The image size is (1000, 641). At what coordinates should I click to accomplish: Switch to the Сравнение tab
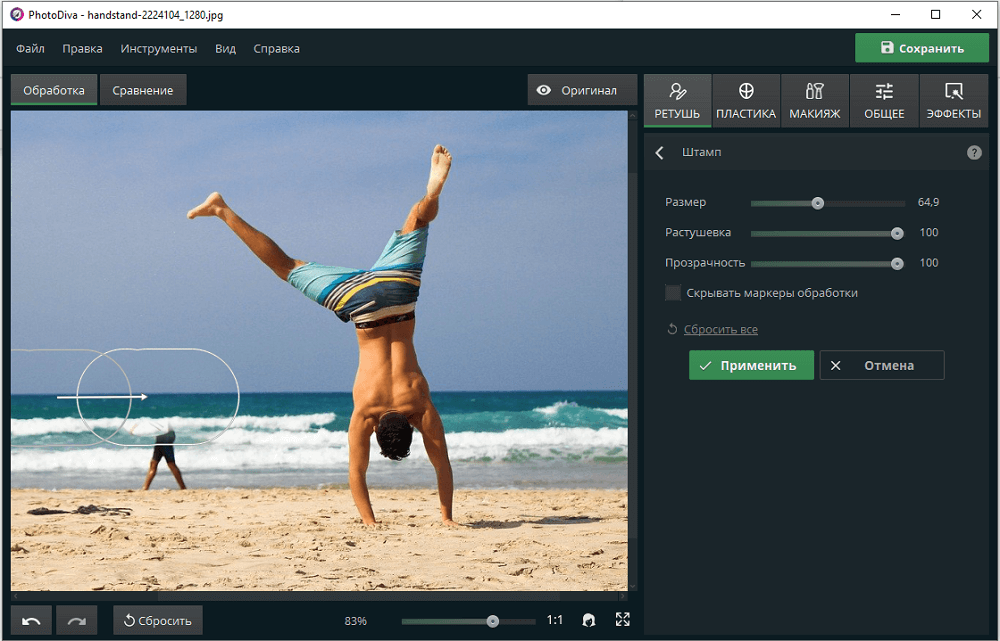click(x=143, y=90)
